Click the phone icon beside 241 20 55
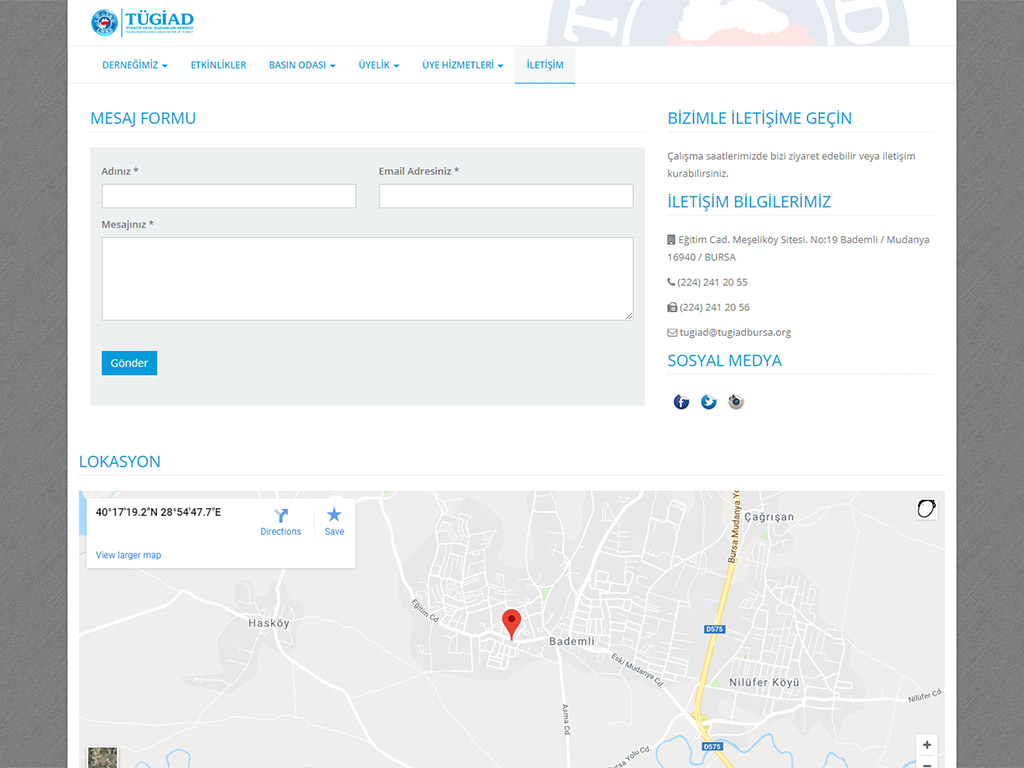Viewport: 1024px width, 768px height. pyautogui.click(x=671, y=282)
